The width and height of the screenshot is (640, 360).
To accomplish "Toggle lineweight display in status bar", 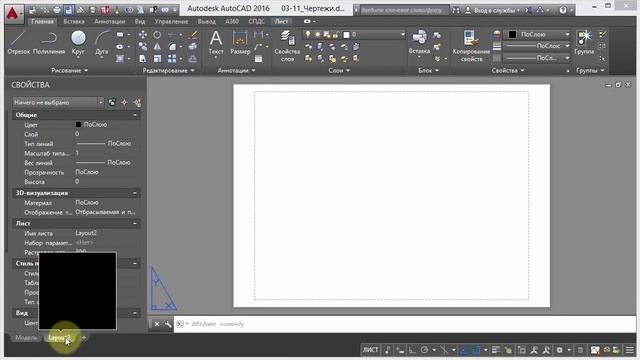I will pos(496,350).
